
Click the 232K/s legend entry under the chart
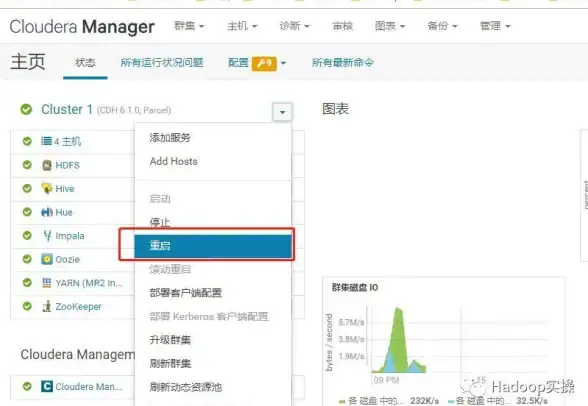click(x=388, y=401)
